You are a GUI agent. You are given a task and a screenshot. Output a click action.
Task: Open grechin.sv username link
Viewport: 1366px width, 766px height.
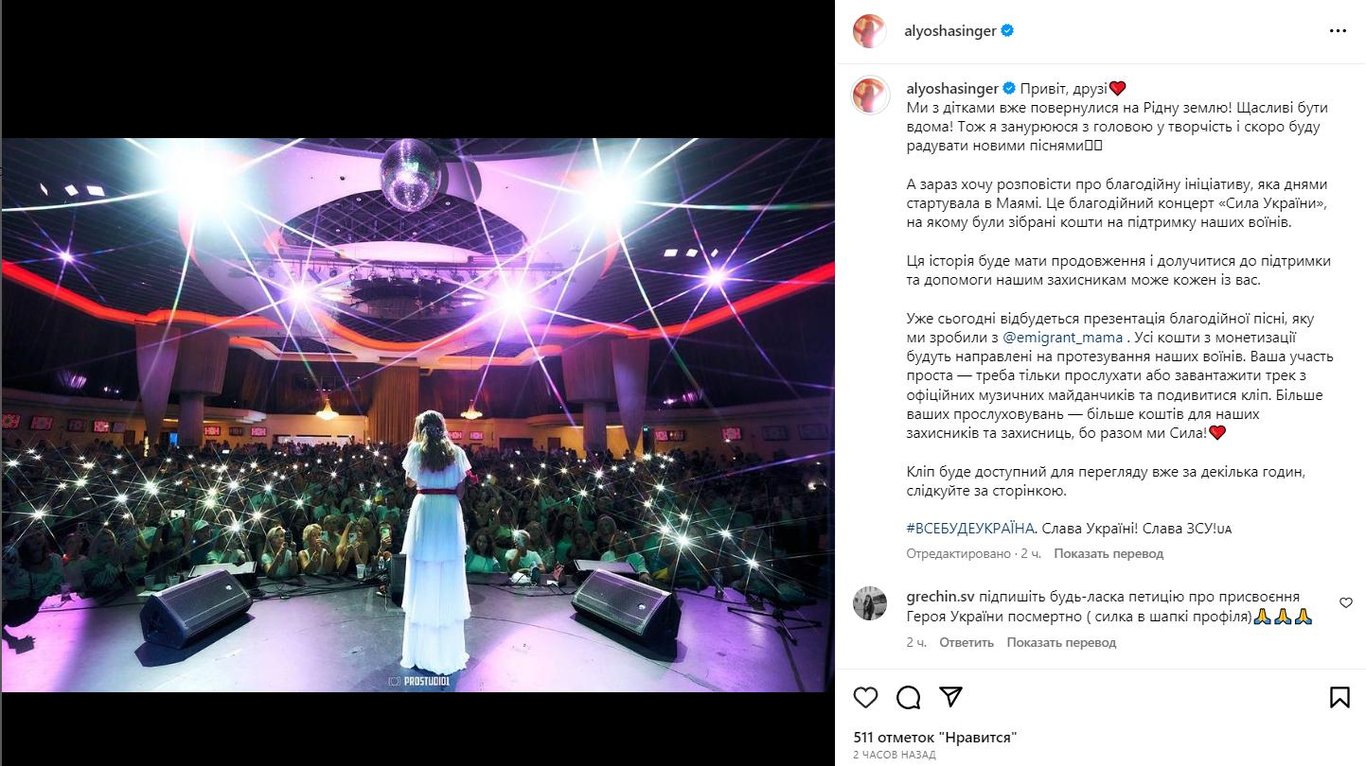(940, 596)
